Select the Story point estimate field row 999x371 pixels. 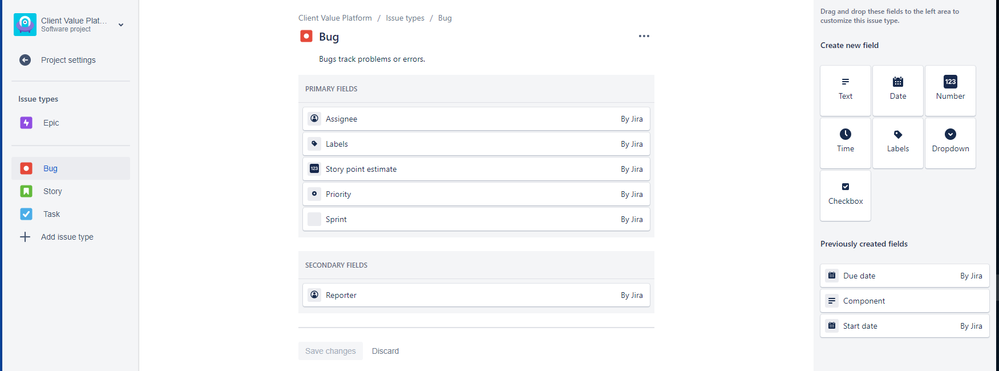476,169
